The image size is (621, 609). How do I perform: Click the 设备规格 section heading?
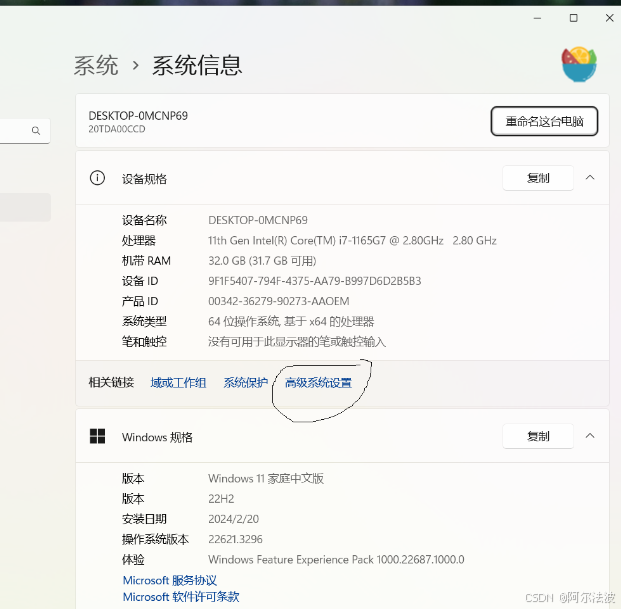pyautogui.click(x=144, y=179)
